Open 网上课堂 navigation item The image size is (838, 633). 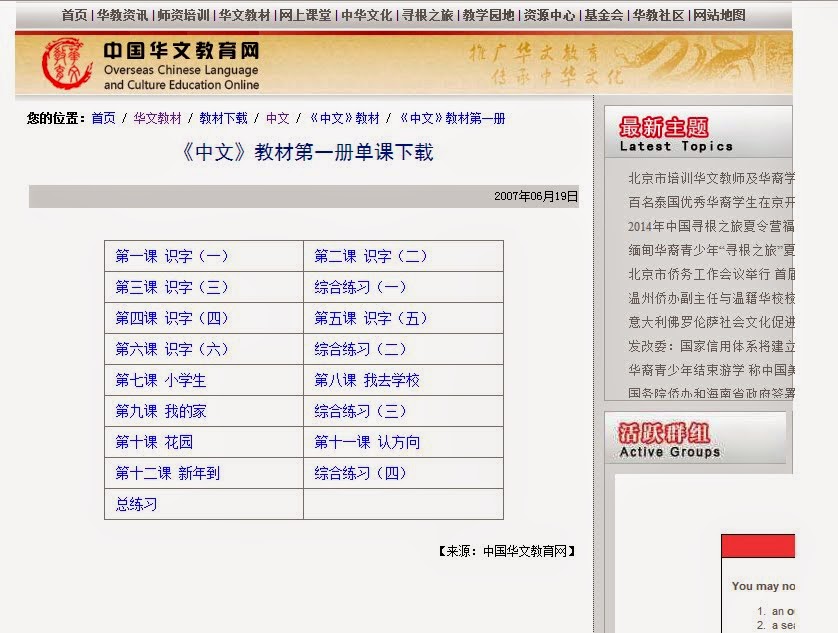click(x=305, y=16)
